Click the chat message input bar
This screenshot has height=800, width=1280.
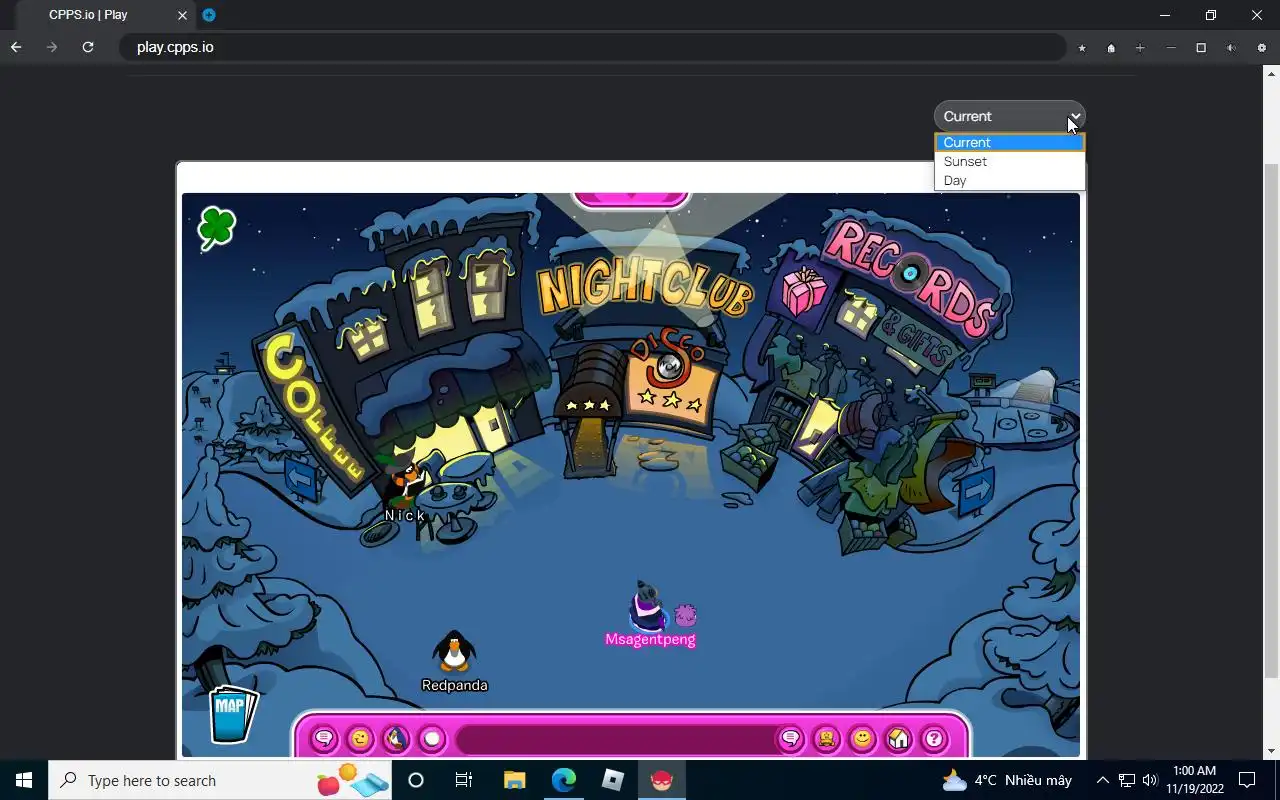coord(615,739)
